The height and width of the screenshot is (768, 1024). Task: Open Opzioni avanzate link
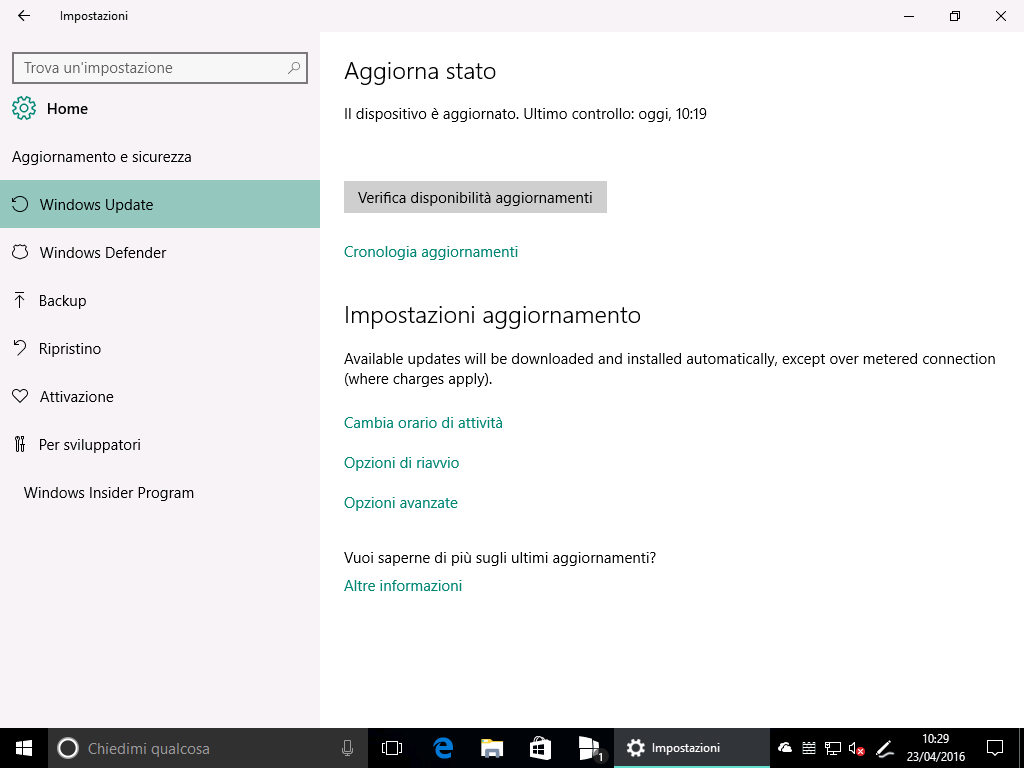[401, 503]
